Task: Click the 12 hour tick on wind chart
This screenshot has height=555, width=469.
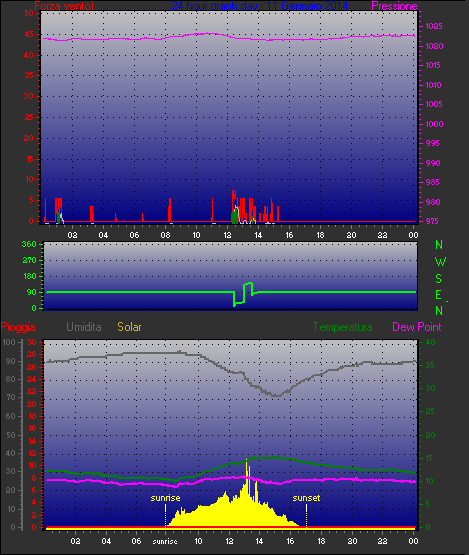Action: (x=227, y=235)
